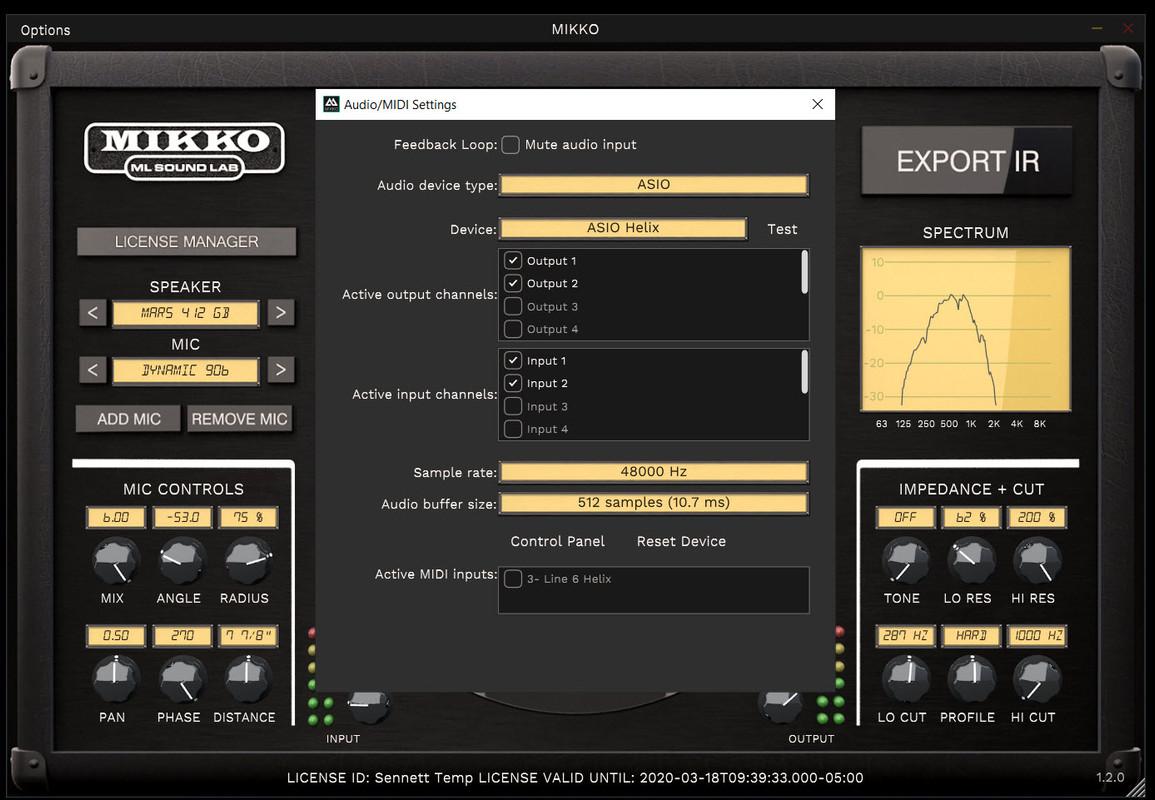Click the DISTANCE knob
The height and width of the screenshot is (800, 1155).
pyautogui.click(x=248, y=679)
